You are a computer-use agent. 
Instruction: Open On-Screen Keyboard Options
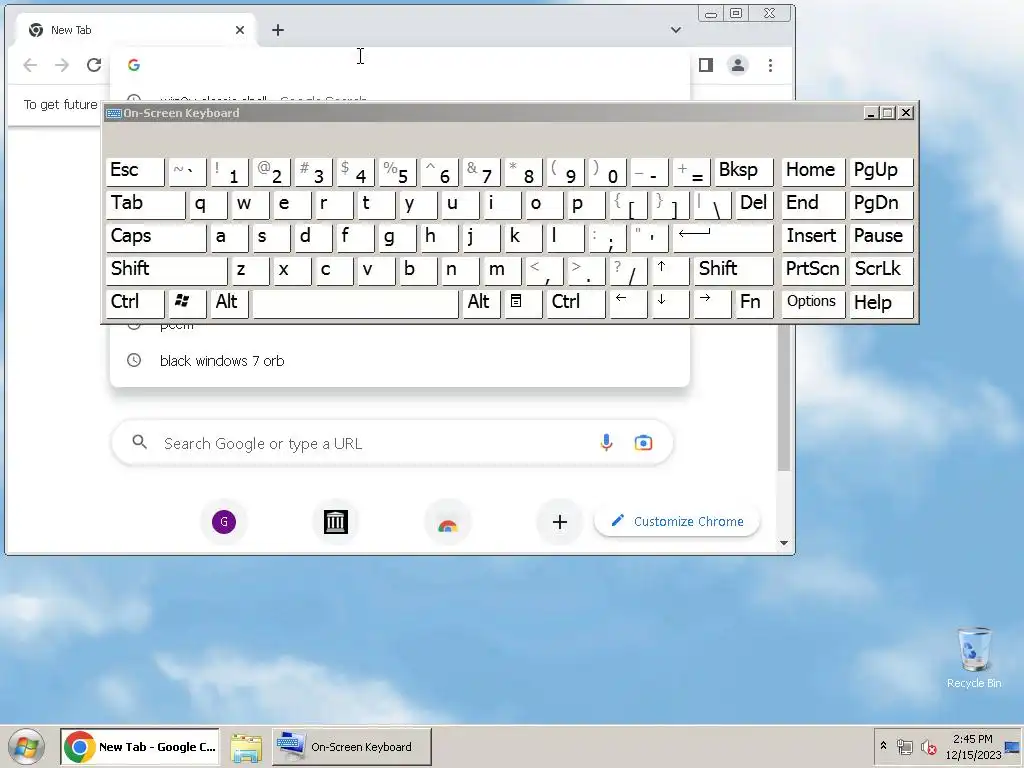click(x=813, y=303)
